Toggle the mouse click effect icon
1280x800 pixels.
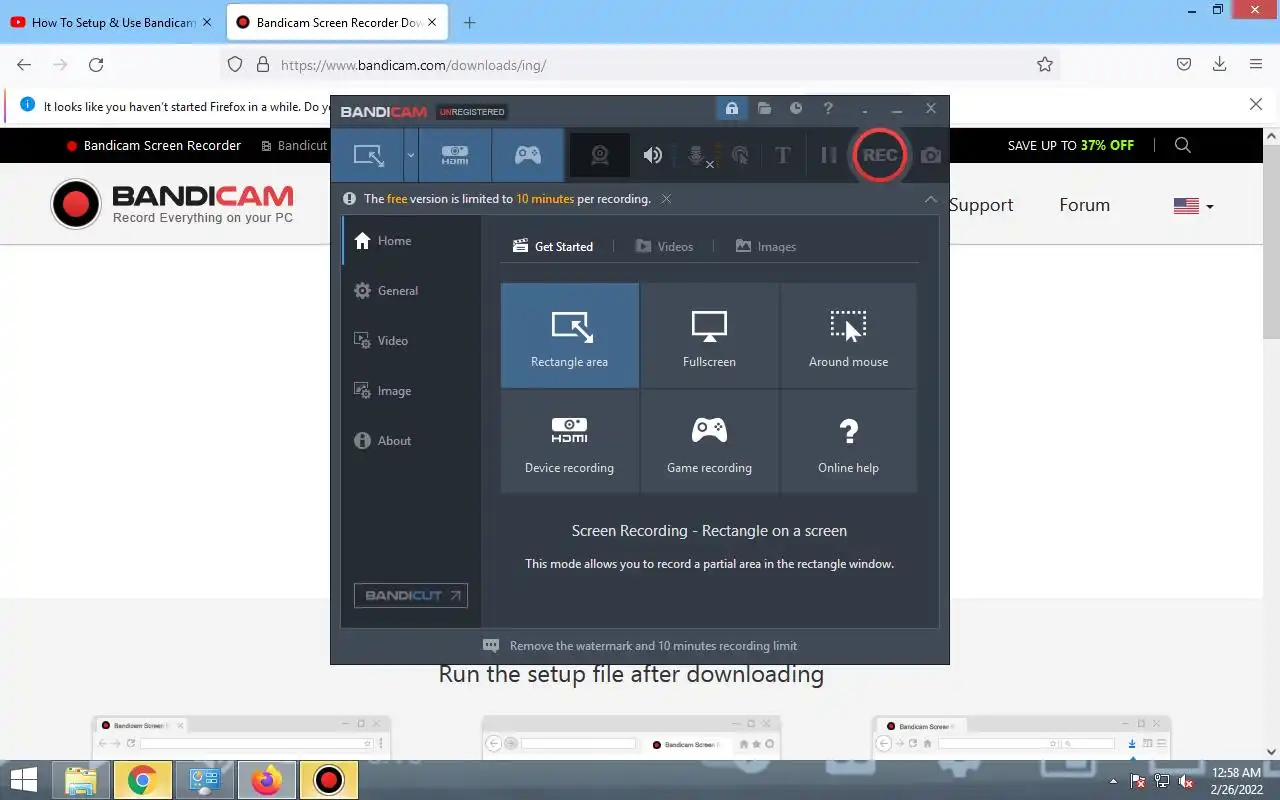[740, 155]
